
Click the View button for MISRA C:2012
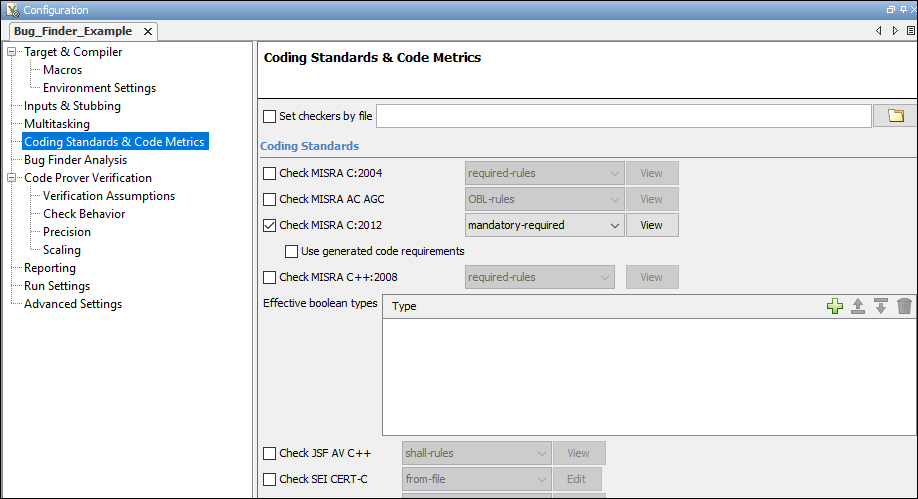652,226
